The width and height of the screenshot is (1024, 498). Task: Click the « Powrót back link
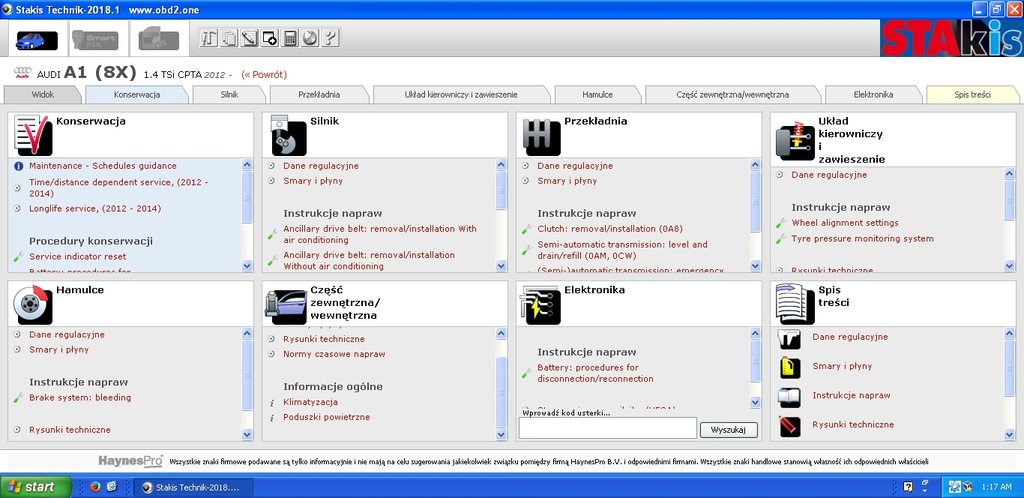(x=264, y=74)
